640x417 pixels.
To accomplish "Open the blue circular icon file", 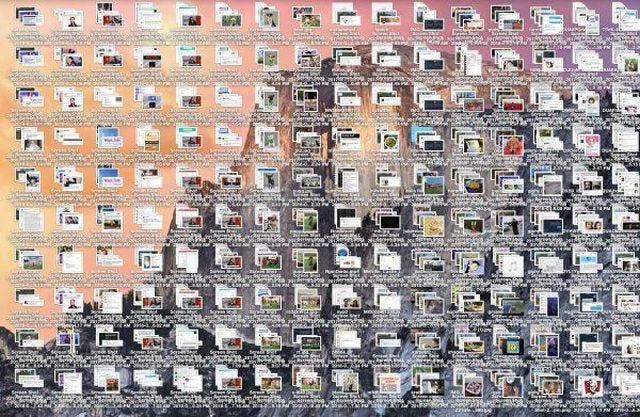I will [x=343, y=252].
